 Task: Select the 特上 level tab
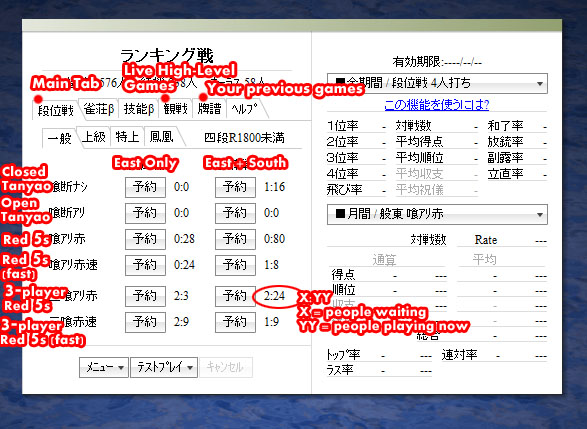click(127, 137)
